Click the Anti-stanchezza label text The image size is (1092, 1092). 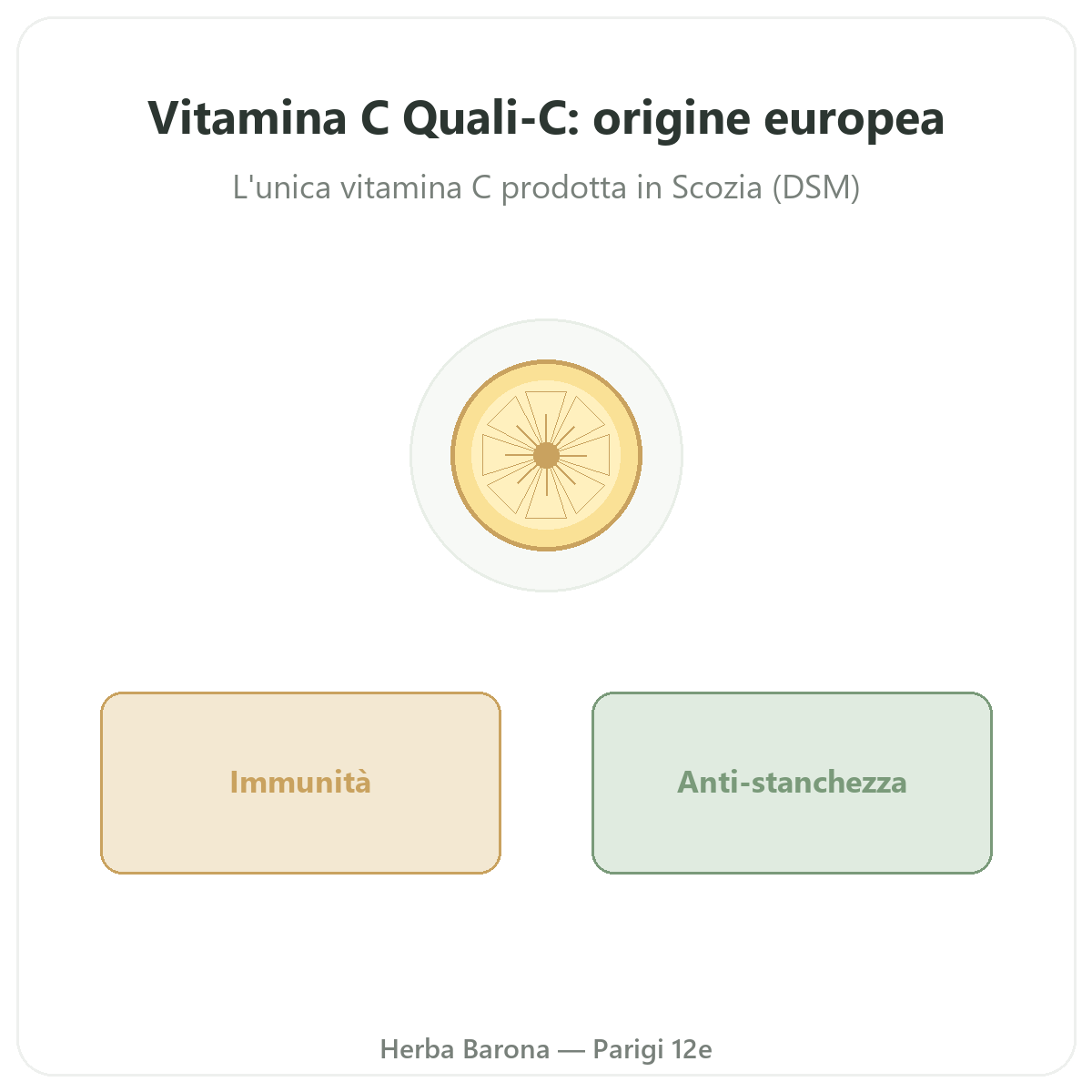(x=792, y=783)
